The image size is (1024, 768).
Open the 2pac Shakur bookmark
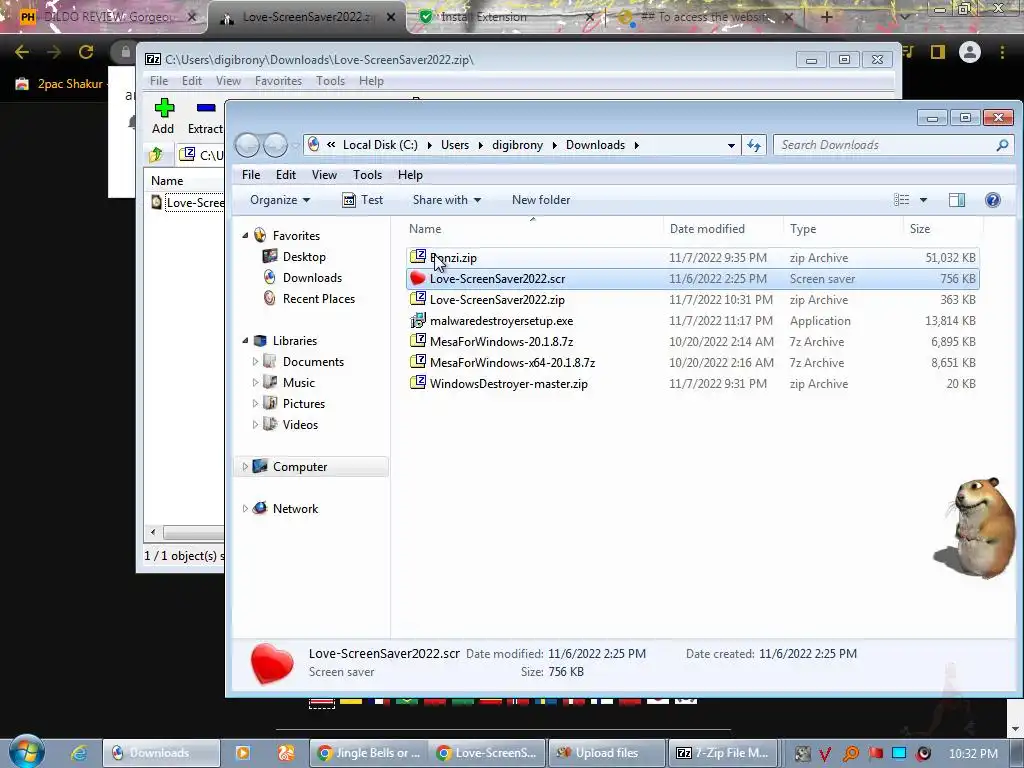point(59,84)
